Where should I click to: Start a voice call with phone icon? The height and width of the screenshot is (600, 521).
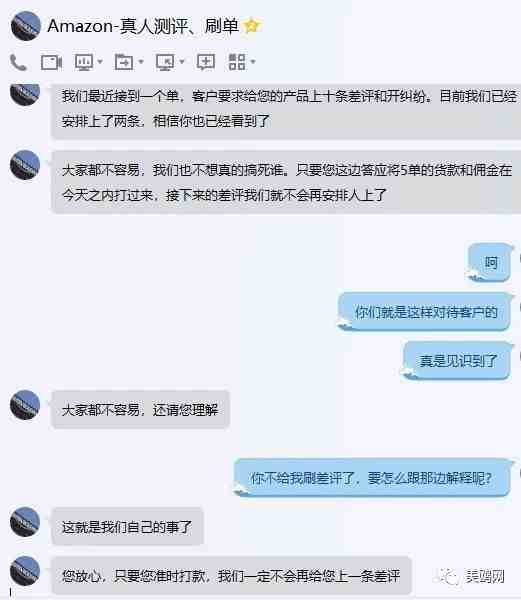click(18, 62)
